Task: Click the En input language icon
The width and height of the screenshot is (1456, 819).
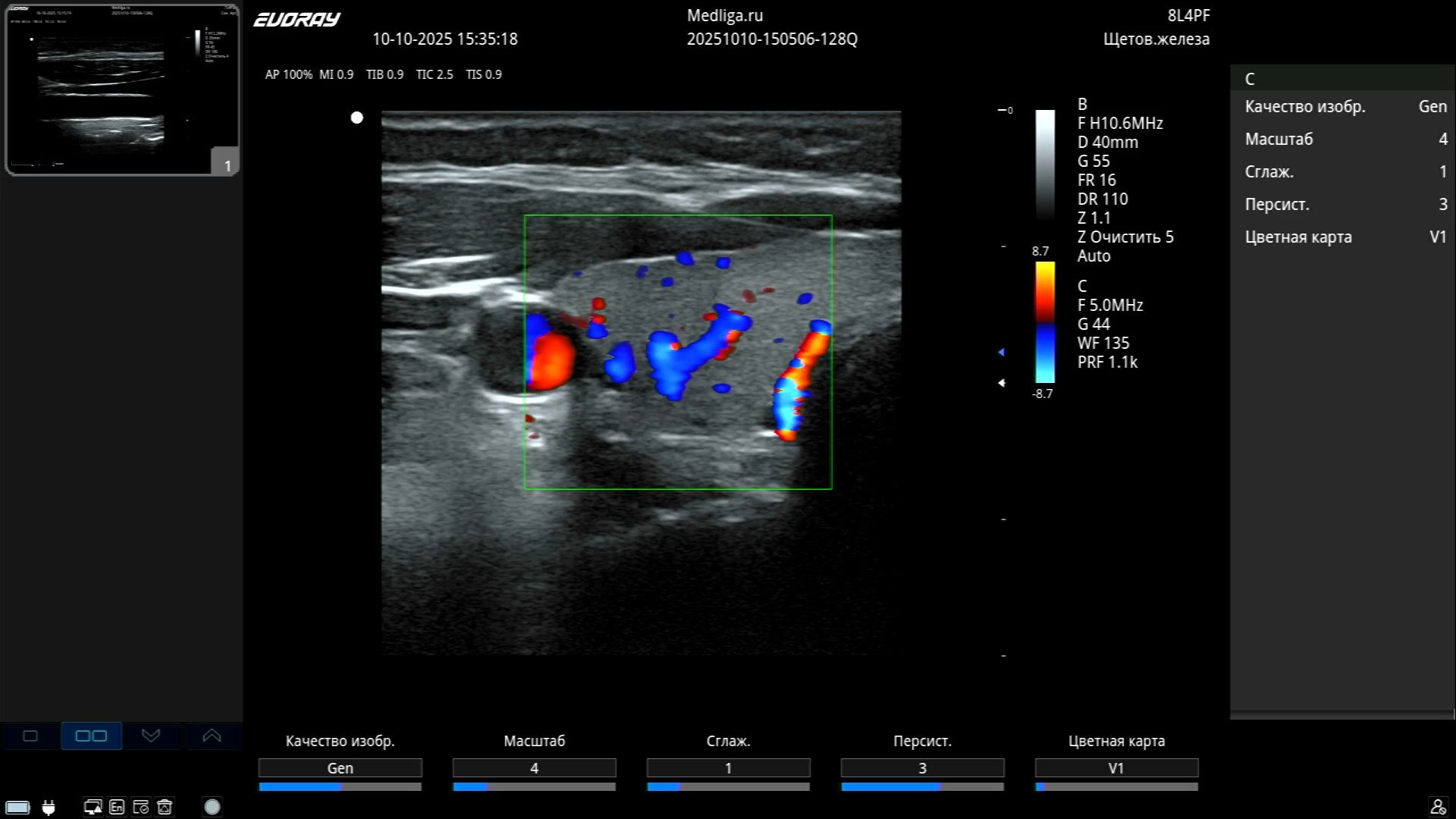Action: point(117,807)
